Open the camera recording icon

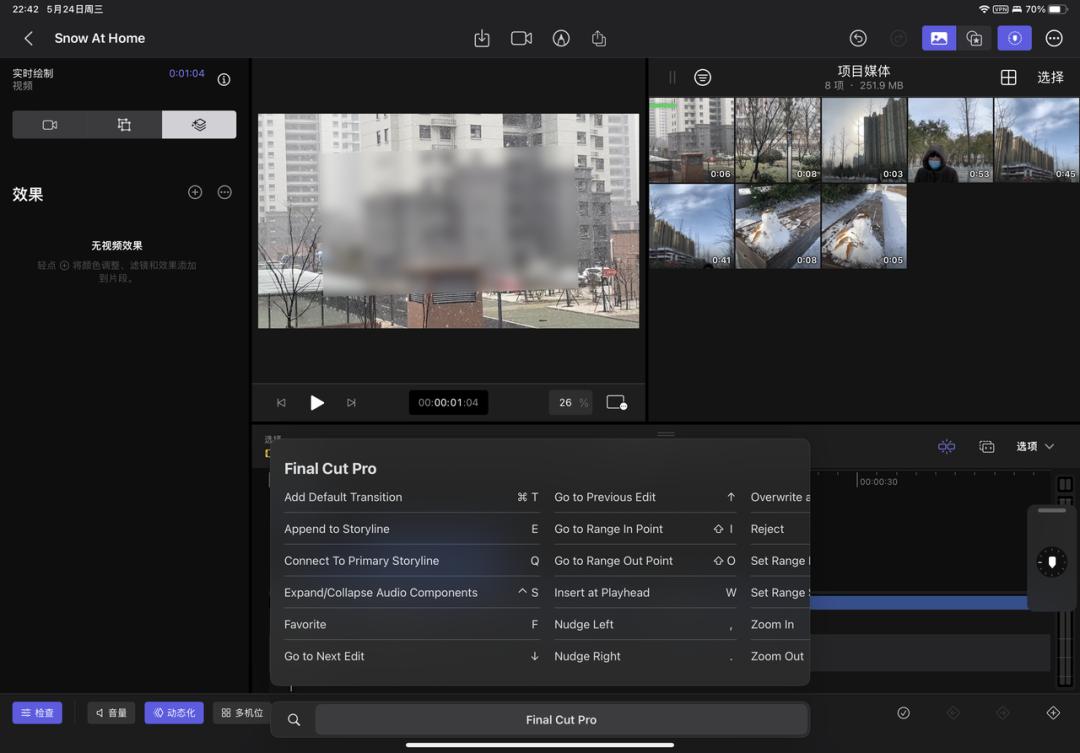click(521, 38)
